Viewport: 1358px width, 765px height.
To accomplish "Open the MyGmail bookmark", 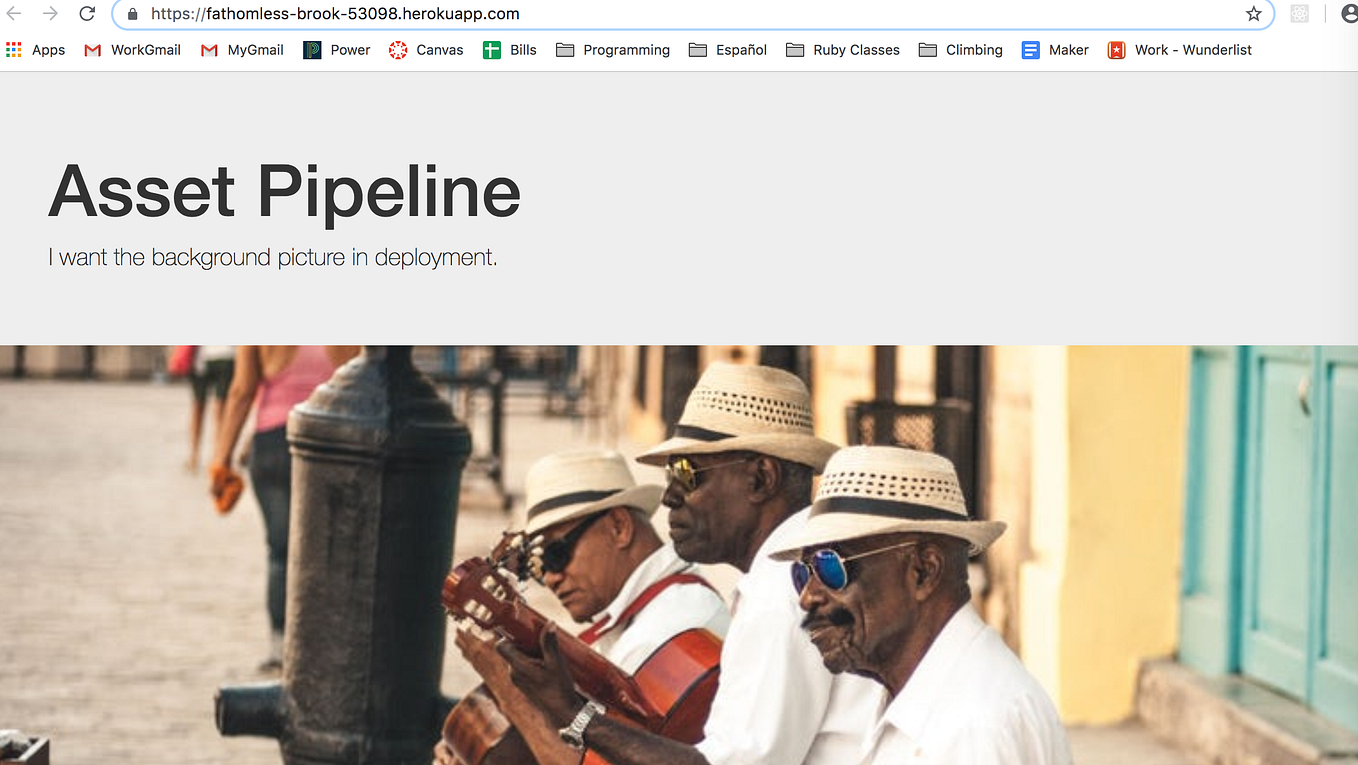I will point(242,50).
